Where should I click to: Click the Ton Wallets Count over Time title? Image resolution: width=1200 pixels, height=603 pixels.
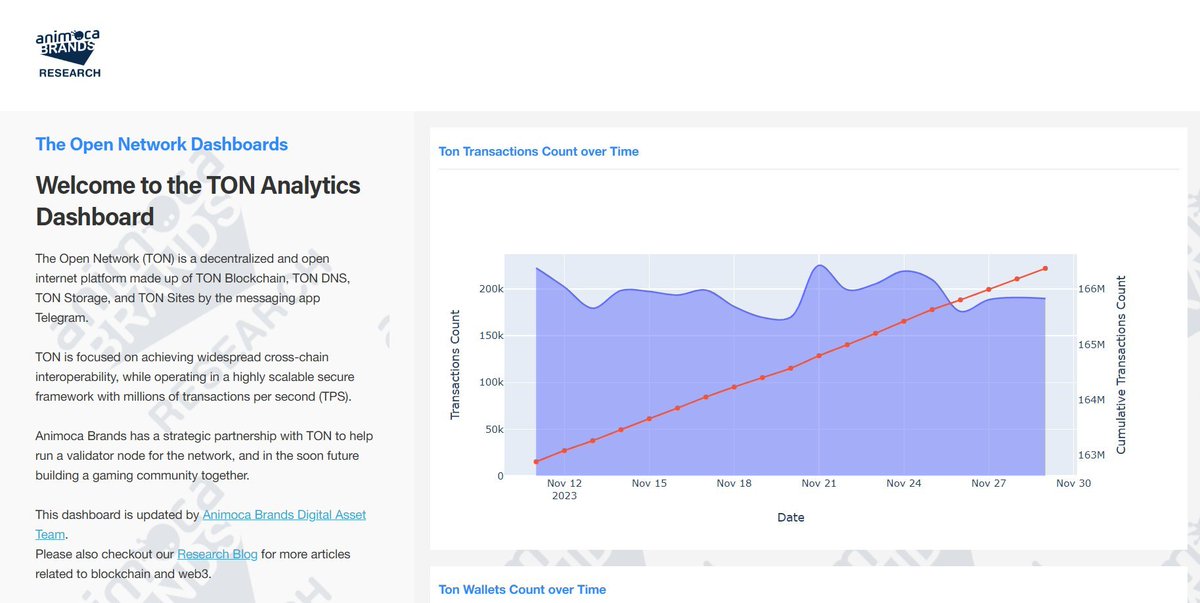(x=522, y=590)
